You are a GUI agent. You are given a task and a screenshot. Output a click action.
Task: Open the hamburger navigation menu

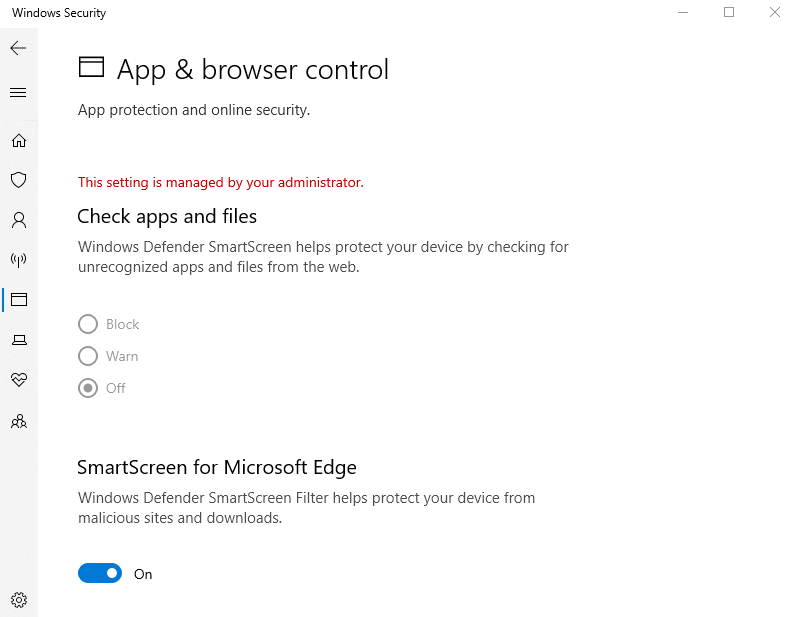click(x=18, y=92)
